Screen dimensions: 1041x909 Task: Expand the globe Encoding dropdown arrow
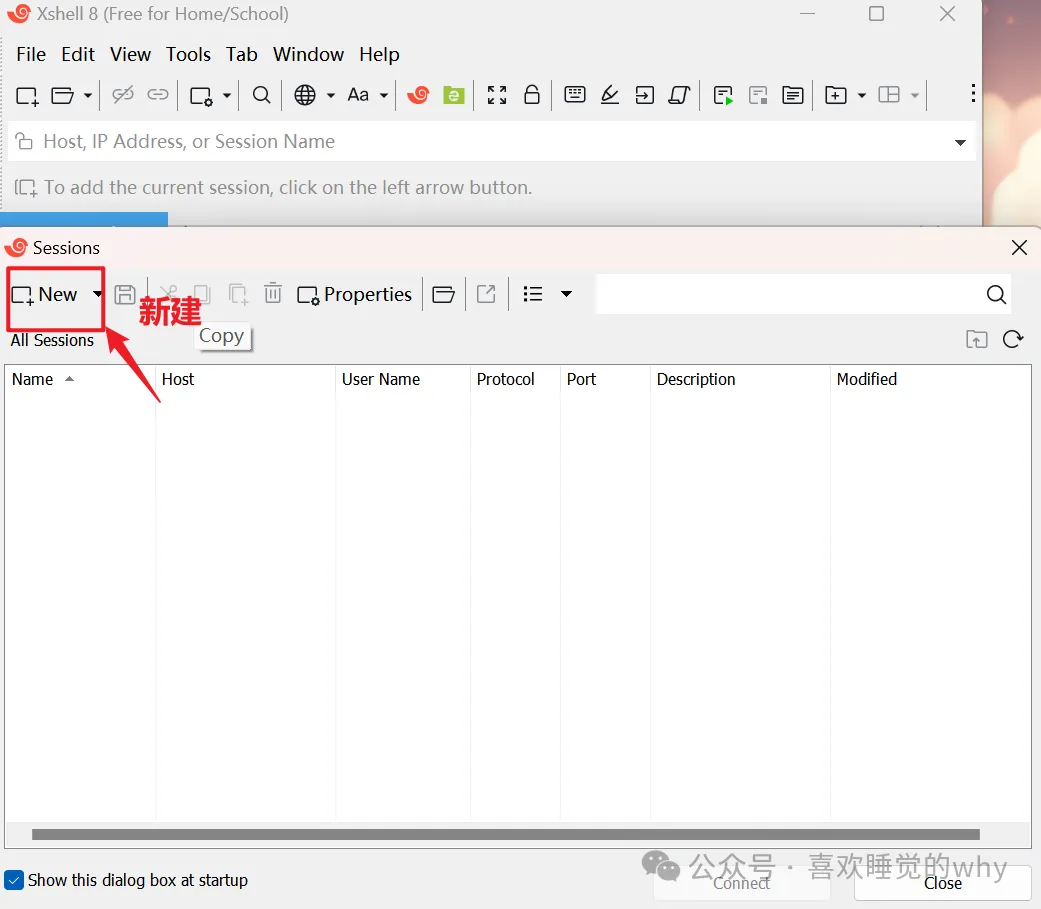click(331, 96)
